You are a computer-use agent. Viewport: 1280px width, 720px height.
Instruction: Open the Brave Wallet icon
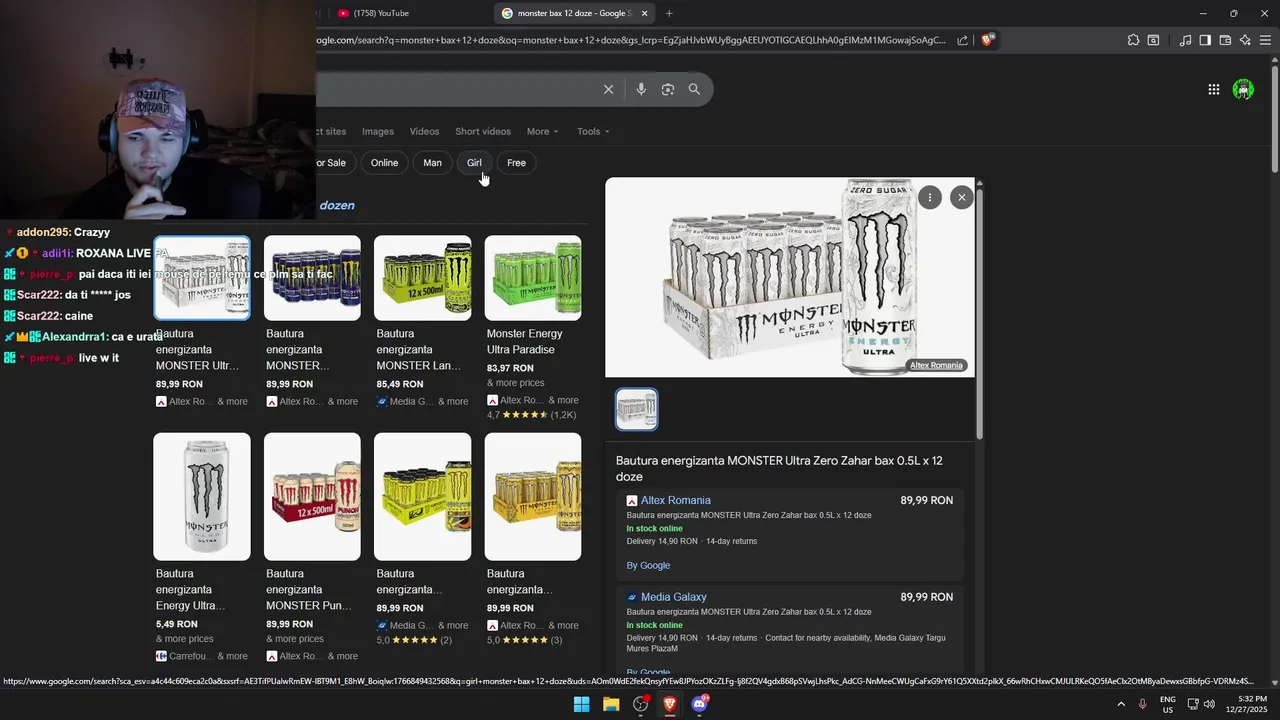click(x=1225, y=40)
